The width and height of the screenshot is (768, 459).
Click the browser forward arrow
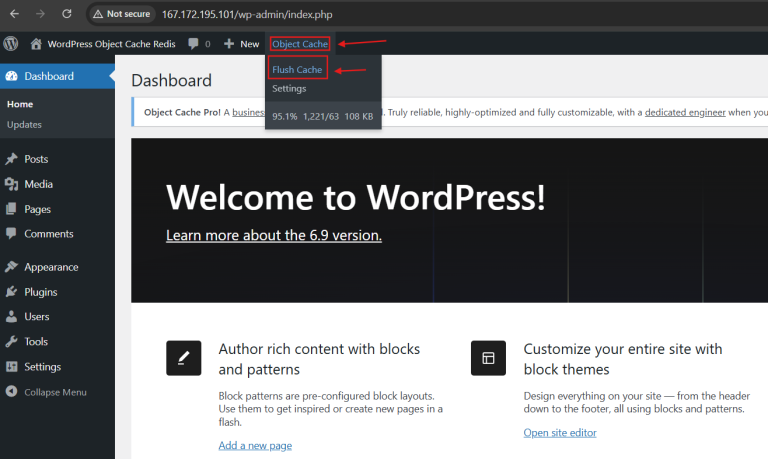[40, 14]
